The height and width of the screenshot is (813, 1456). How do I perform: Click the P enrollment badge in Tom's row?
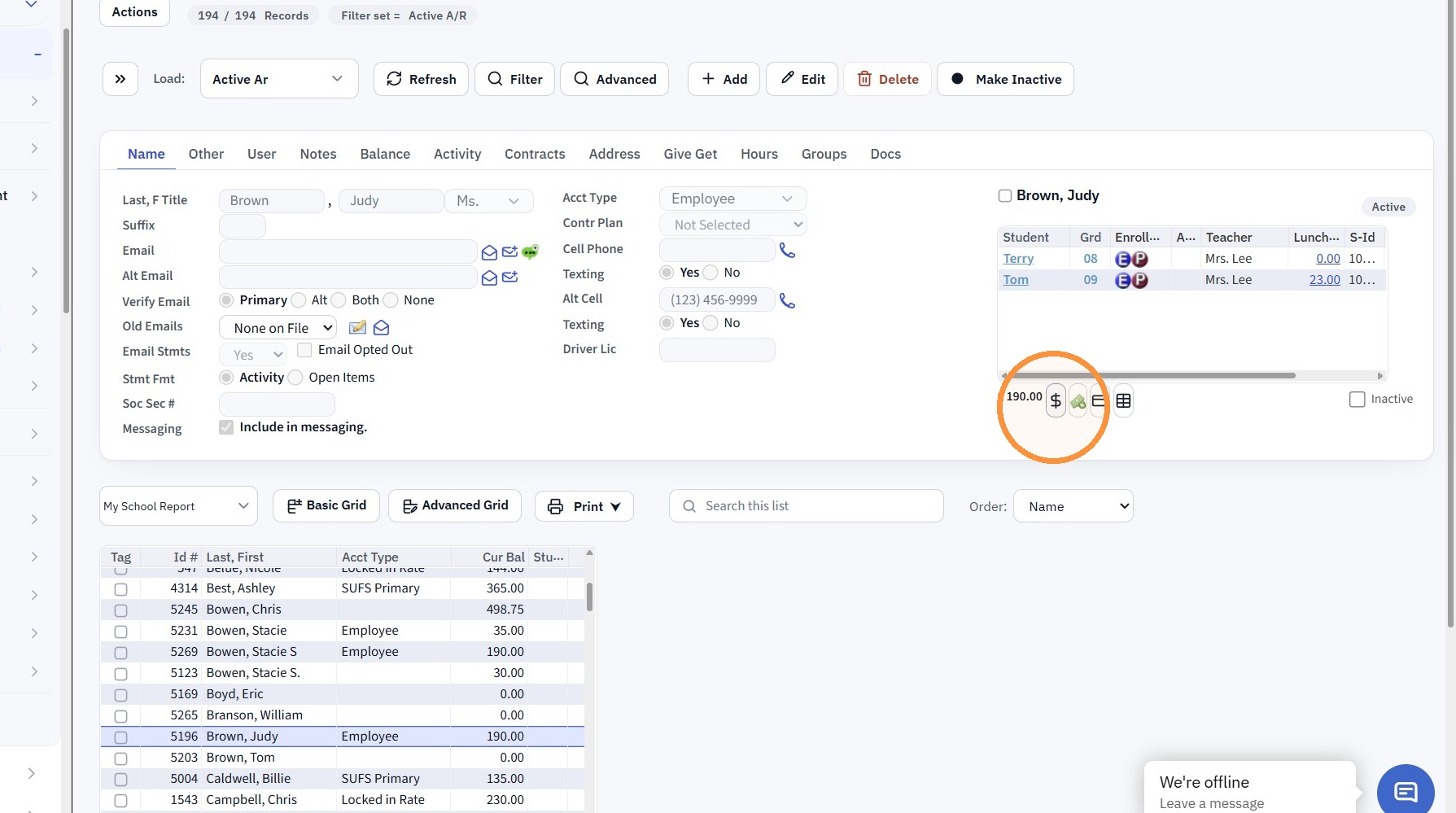1139,280
